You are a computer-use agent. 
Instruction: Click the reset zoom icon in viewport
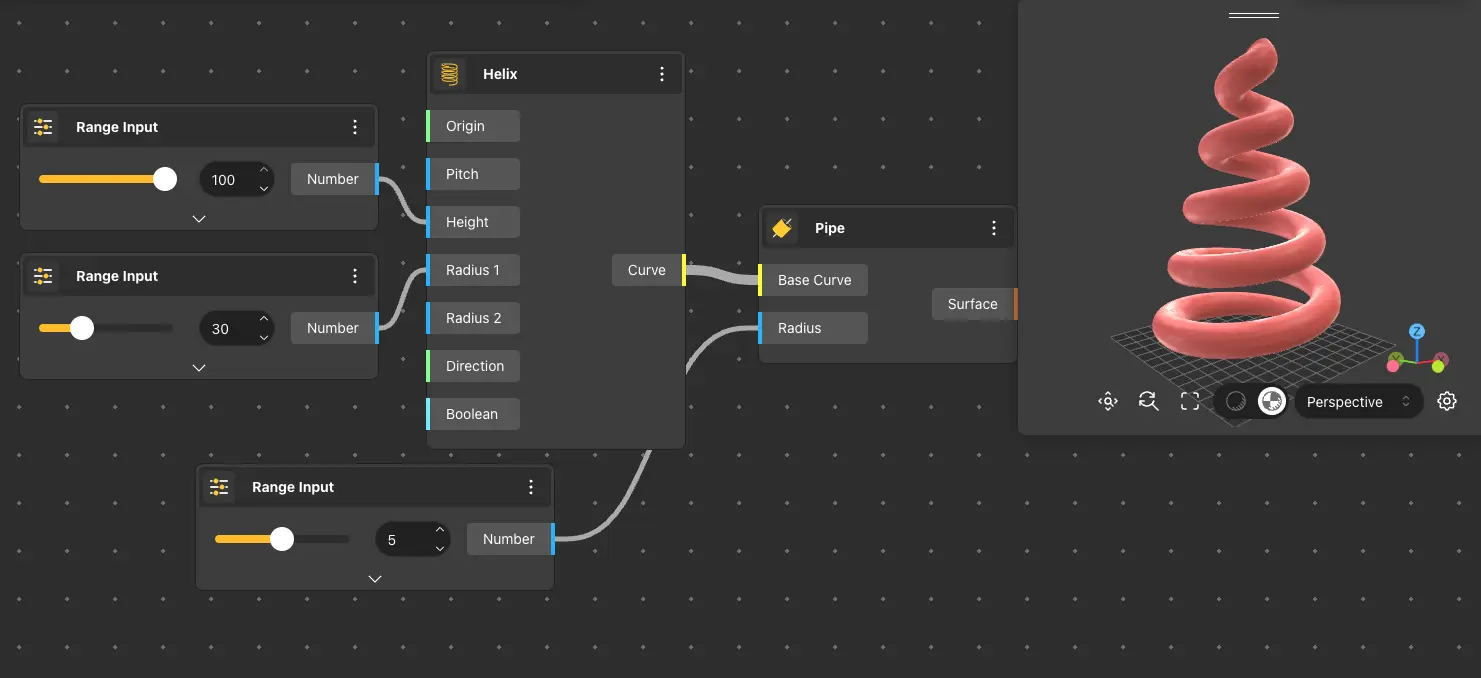click(1148, 402)
